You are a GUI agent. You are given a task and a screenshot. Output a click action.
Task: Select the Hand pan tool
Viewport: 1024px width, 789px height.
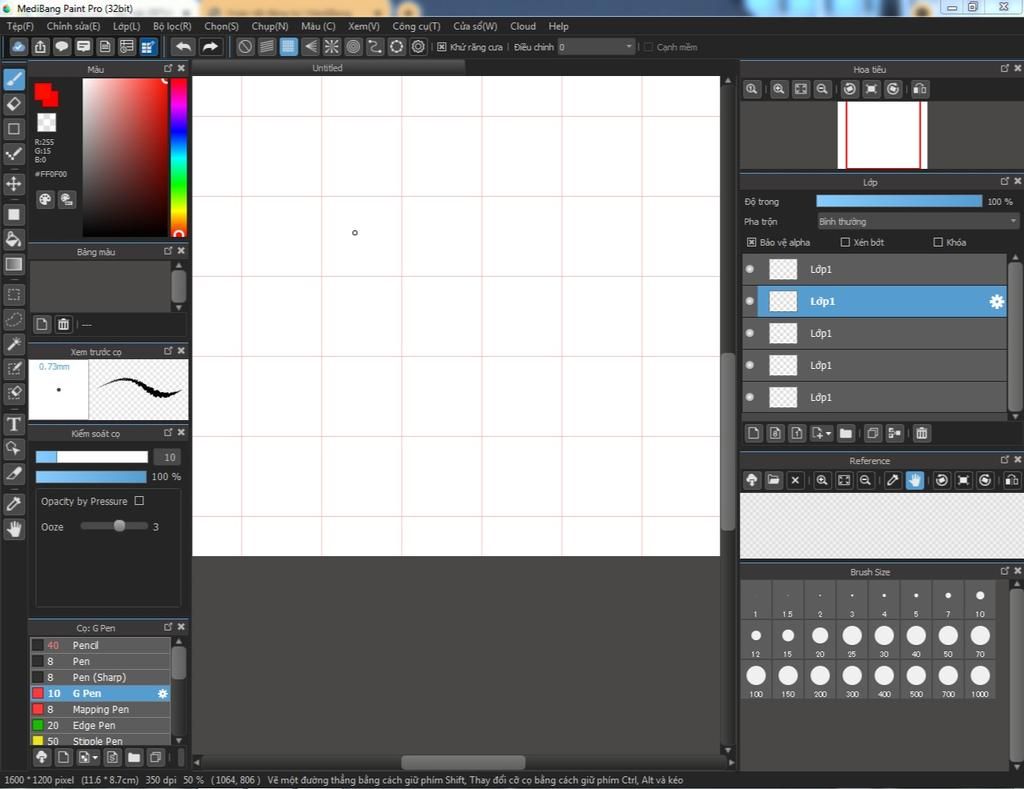pos(14,529)
